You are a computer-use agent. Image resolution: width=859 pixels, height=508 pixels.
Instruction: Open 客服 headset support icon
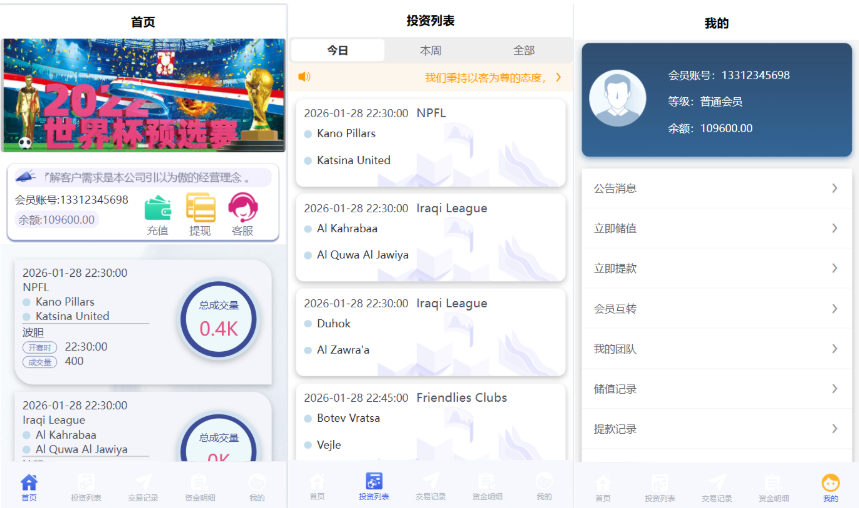click(x=243, y=208)
